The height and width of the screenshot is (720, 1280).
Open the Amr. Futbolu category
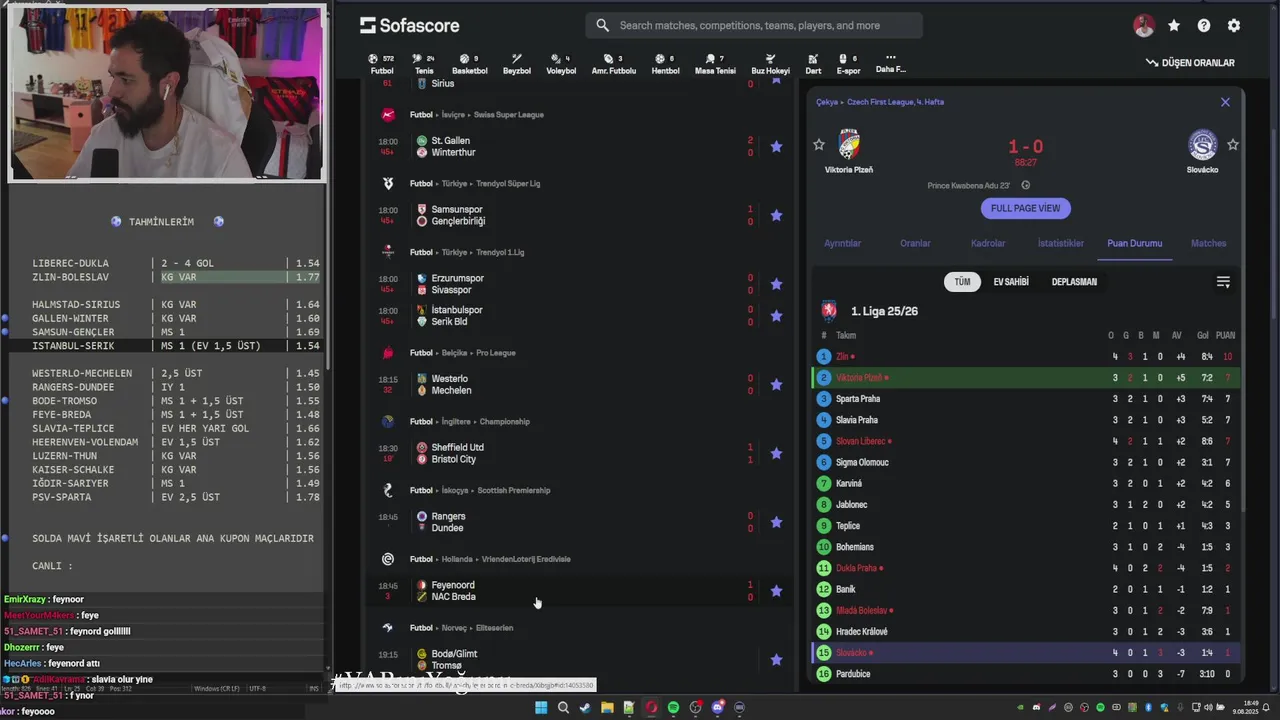point(613,64)
